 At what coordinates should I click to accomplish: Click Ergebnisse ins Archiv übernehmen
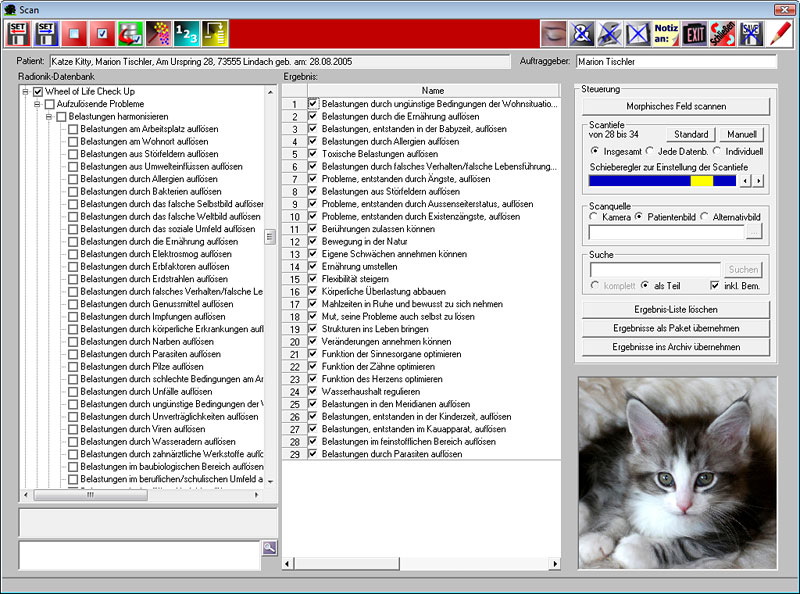(676, 347)
